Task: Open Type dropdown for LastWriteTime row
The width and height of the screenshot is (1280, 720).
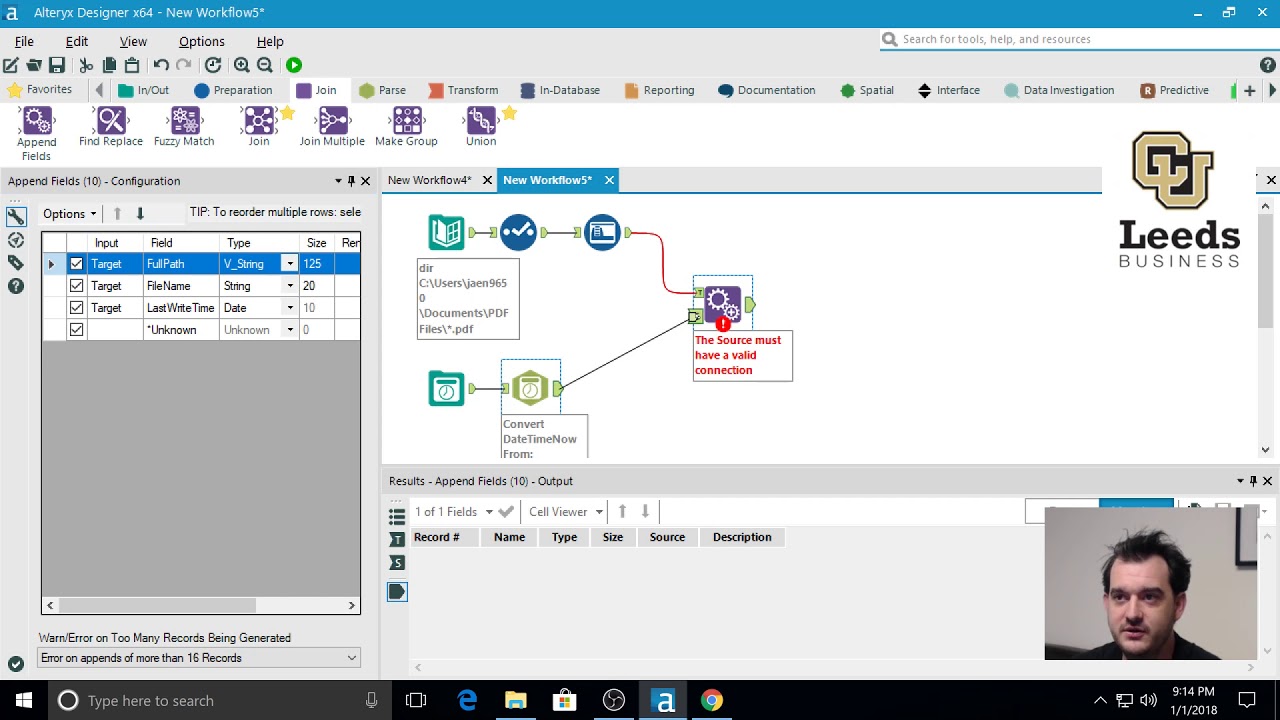Action: [x=290, y=308]
